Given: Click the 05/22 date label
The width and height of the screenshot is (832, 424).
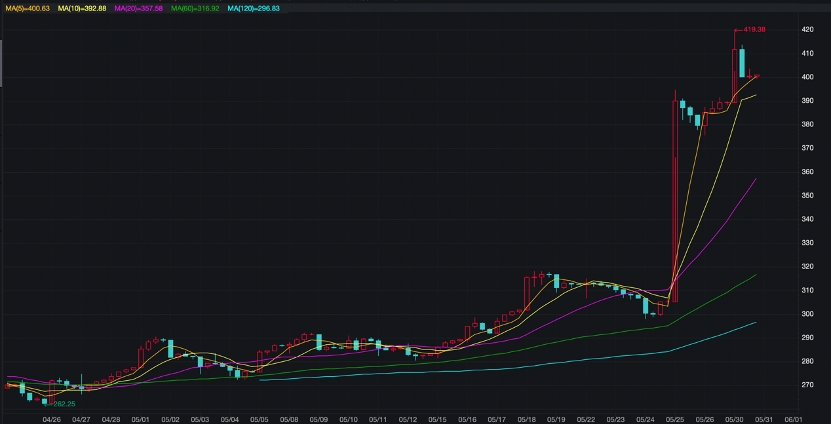Looking at the screenshot, I should click(586, 419).
